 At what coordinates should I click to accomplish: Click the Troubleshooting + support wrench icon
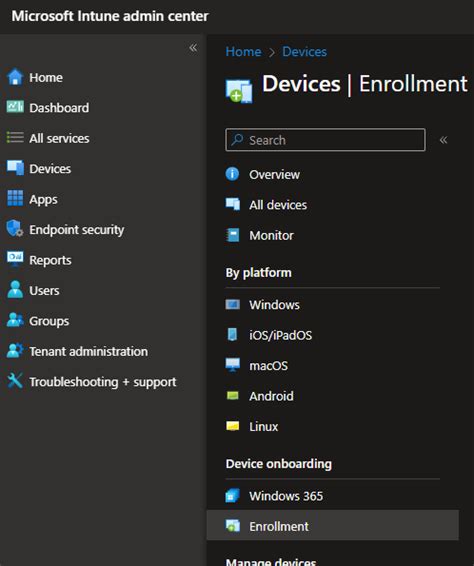point(15,380)
